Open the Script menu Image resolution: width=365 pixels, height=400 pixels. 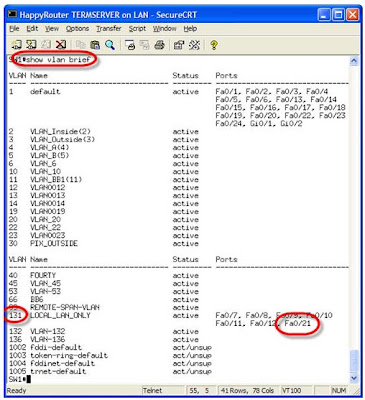(137, 29)
